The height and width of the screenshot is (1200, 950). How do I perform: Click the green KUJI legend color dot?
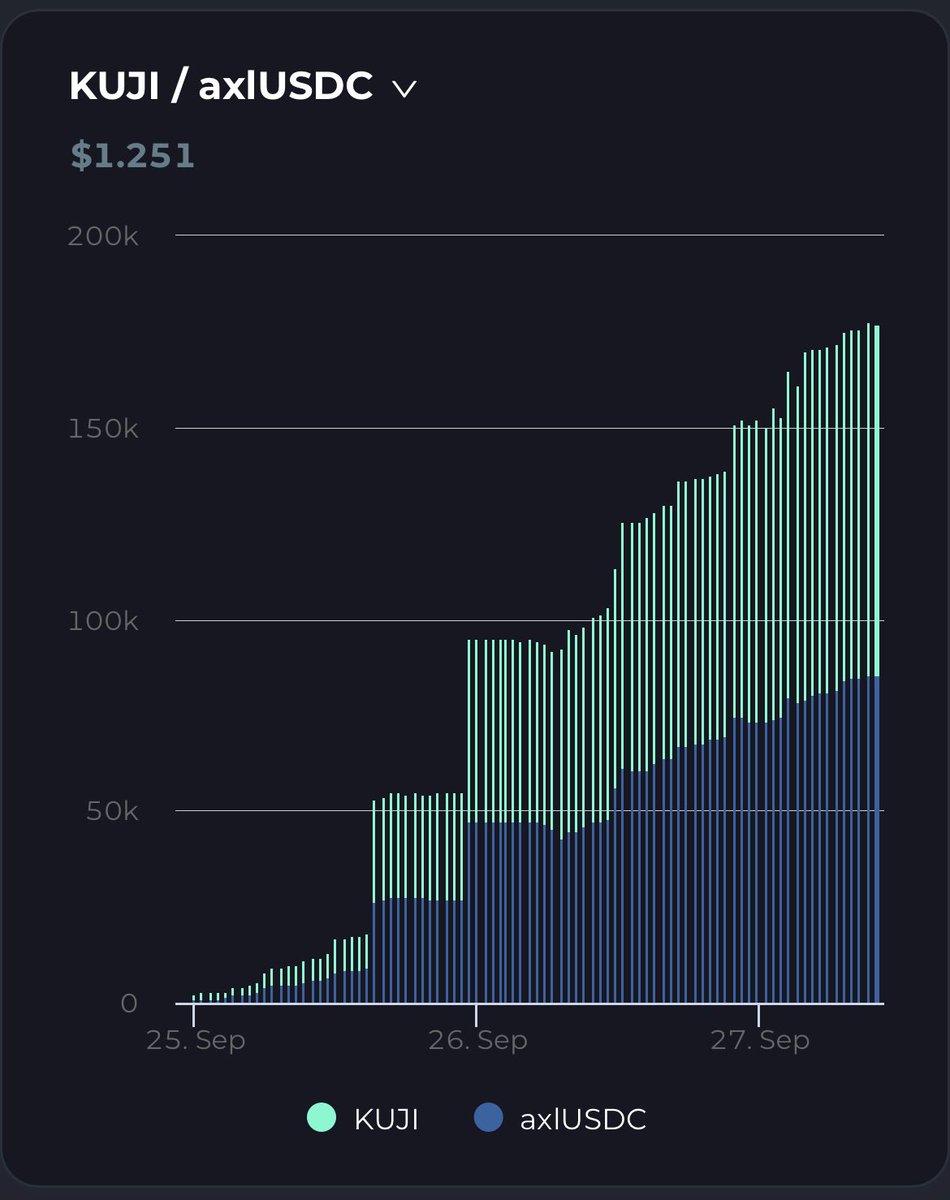pyautogui.click(x=321, y=1118)
